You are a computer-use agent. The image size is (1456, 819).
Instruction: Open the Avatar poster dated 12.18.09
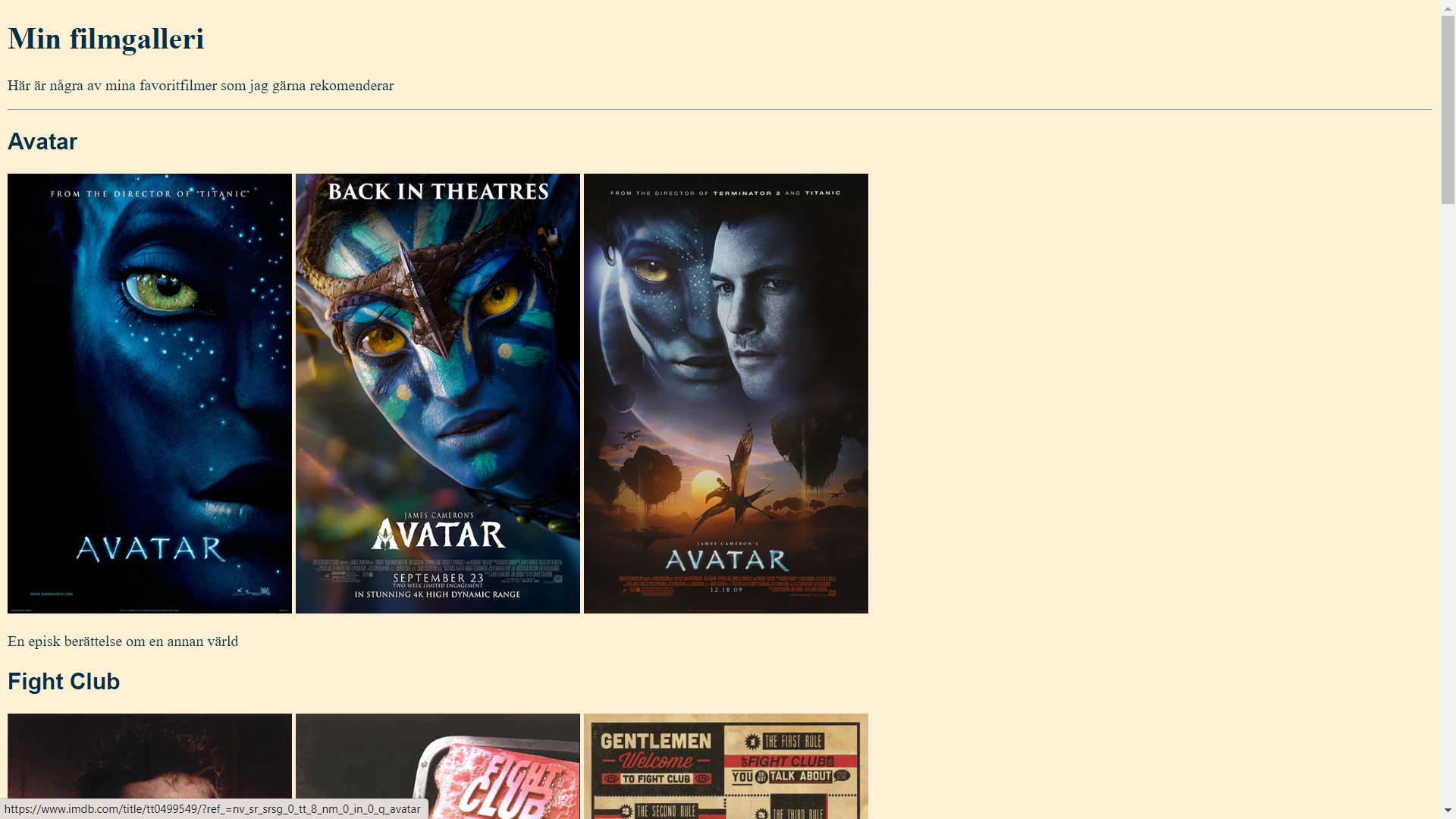coord(726,394)
